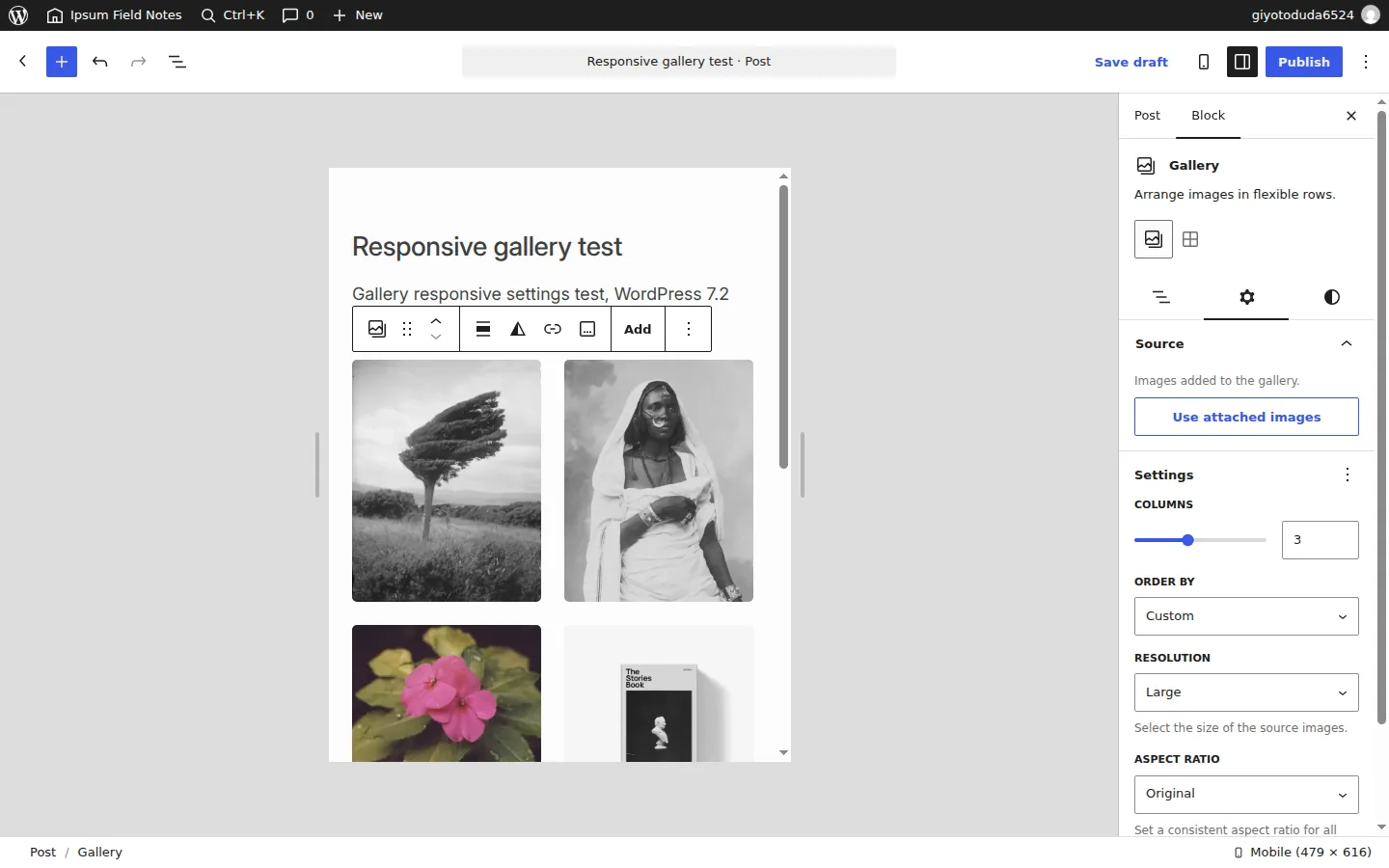This screenshot has height=868, width=1389.
Task: Collapse the Source panel
Action: click(x=1246, y=343)
